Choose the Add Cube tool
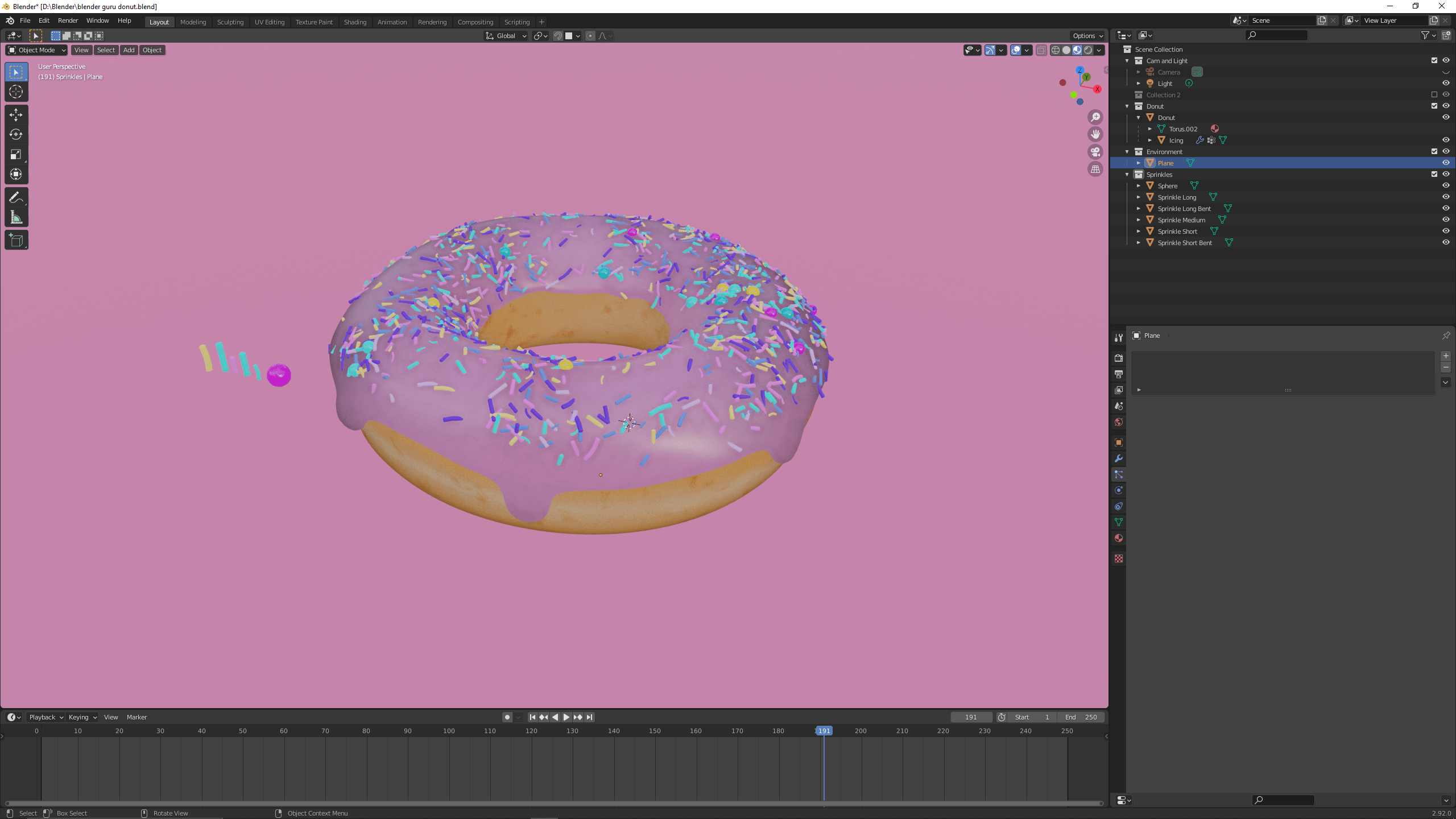1456x819 pixels. 16,240
